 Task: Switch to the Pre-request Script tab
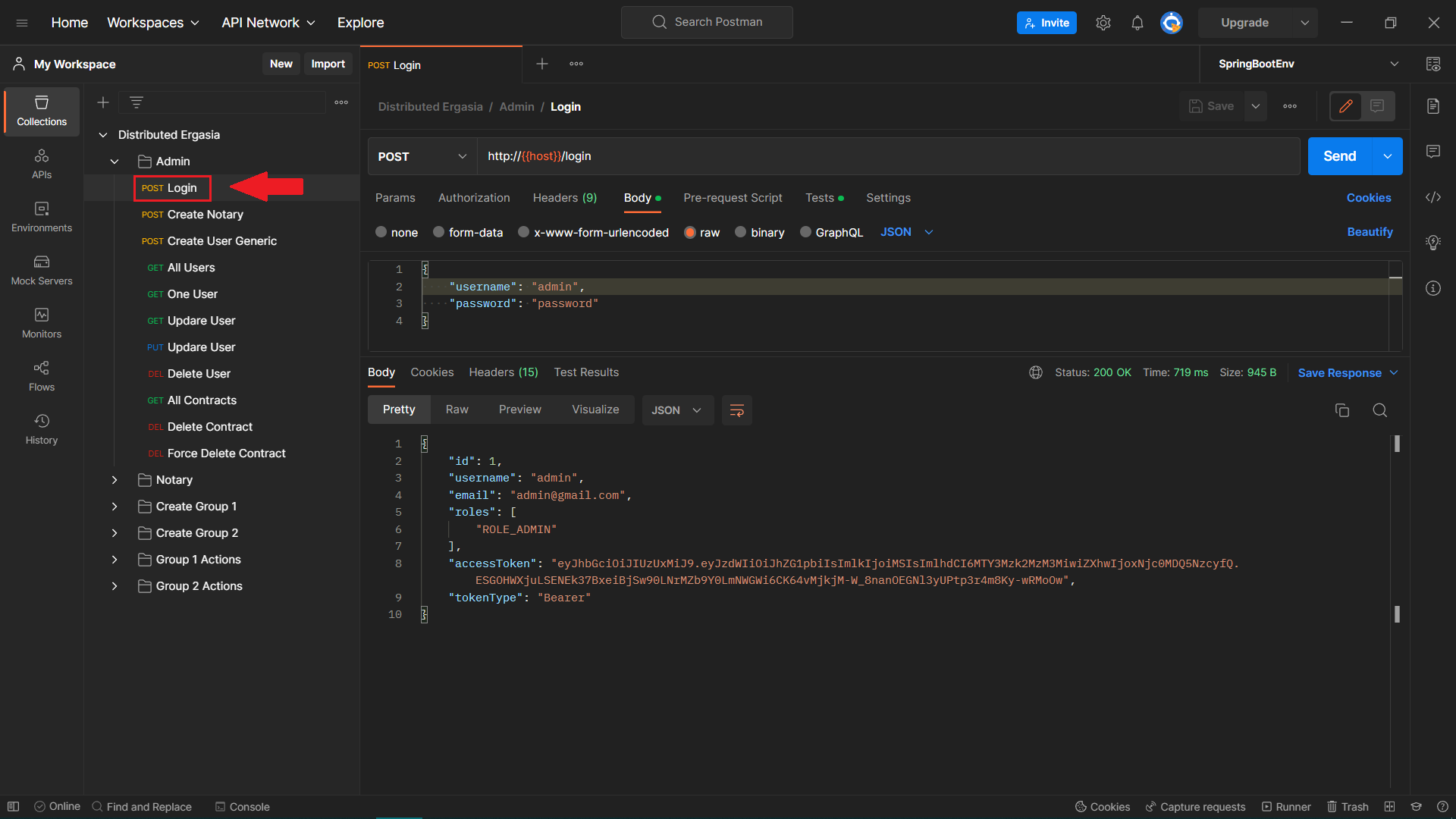click(733, 198)
